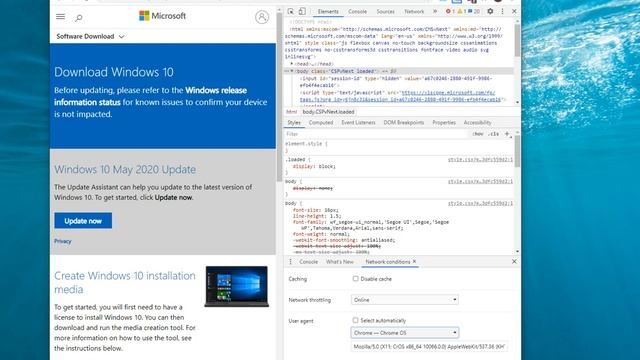Toggle the device toolbar icon

pyautogui.click(x=302, y=11)
